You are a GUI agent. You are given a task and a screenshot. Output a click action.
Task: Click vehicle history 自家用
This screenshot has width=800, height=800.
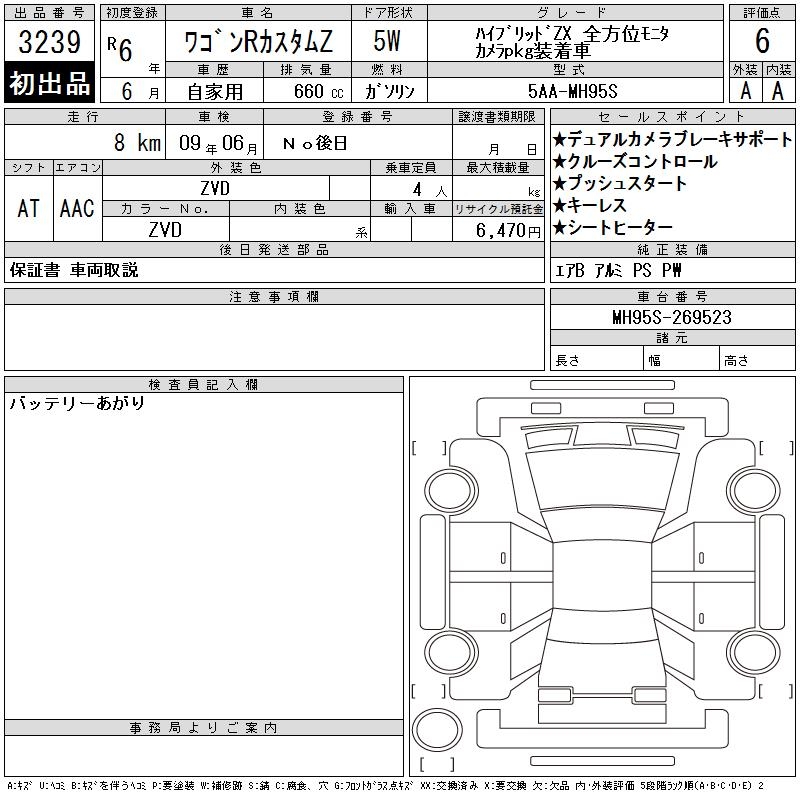(x=215, y=92)
